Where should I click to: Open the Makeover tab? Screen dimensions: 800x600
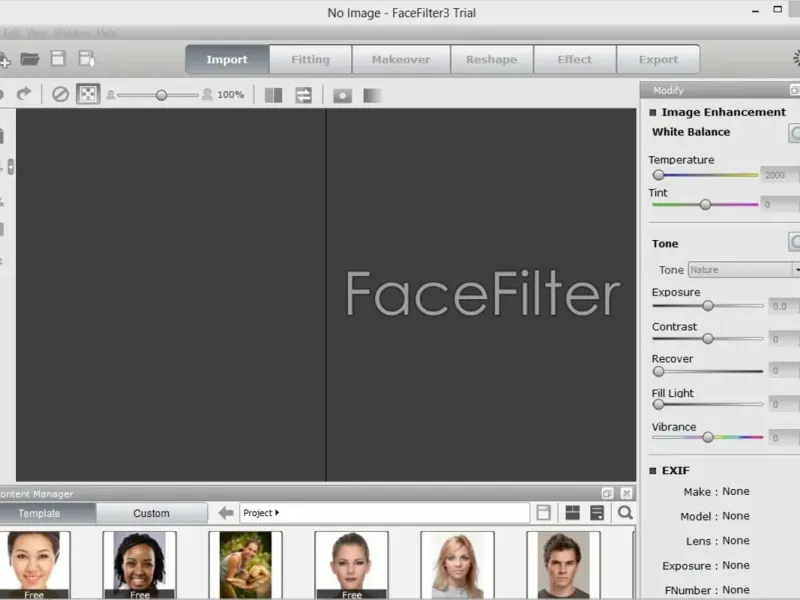(x=401, y=60)
